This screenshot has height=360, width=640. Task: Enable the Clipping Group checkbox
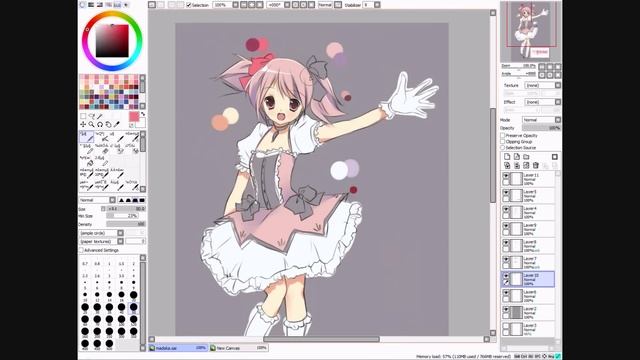click(x=503, y=142)
